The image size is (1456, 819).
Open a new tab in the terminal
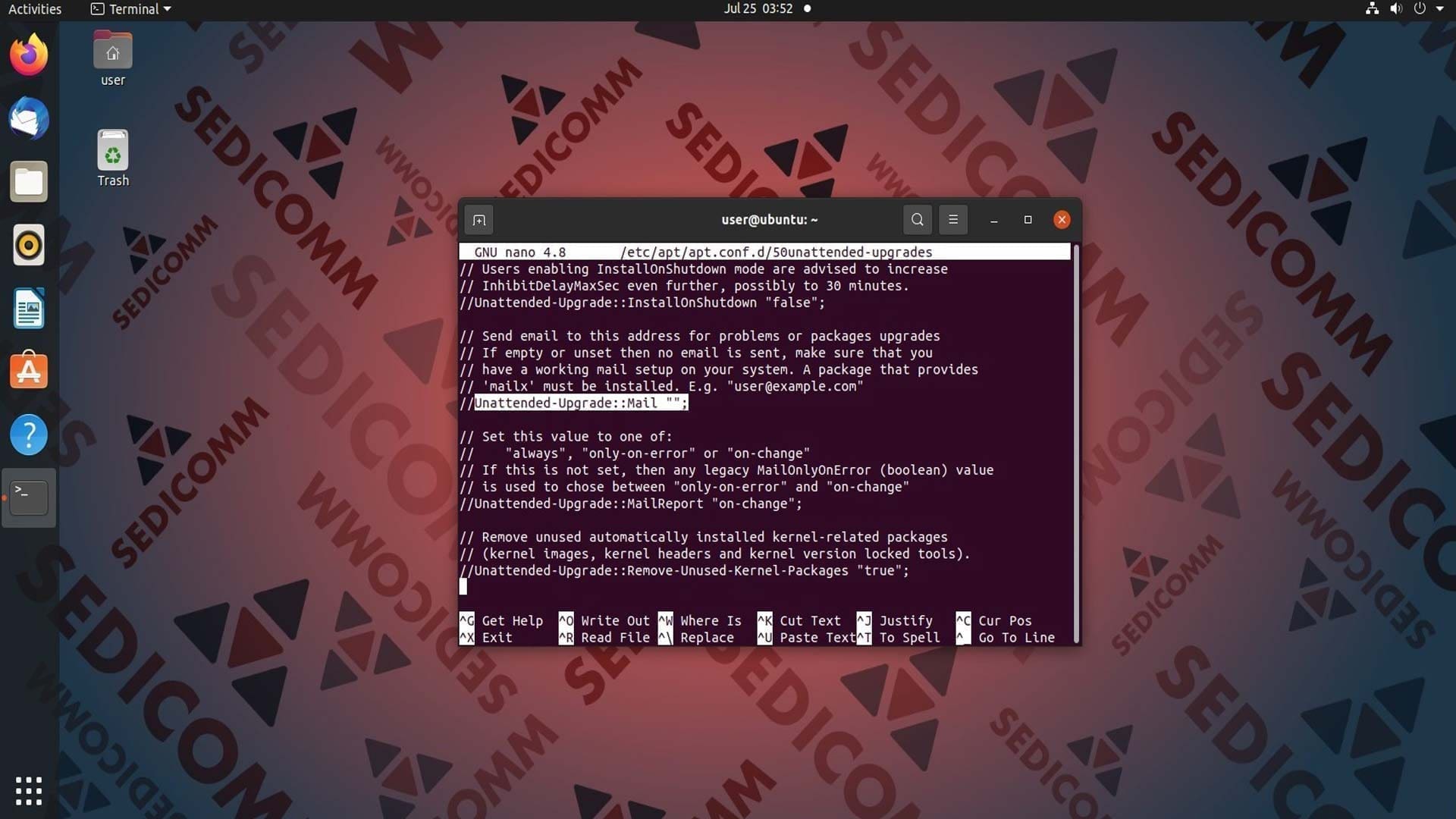pyautogui.click(x=479, y=220)
